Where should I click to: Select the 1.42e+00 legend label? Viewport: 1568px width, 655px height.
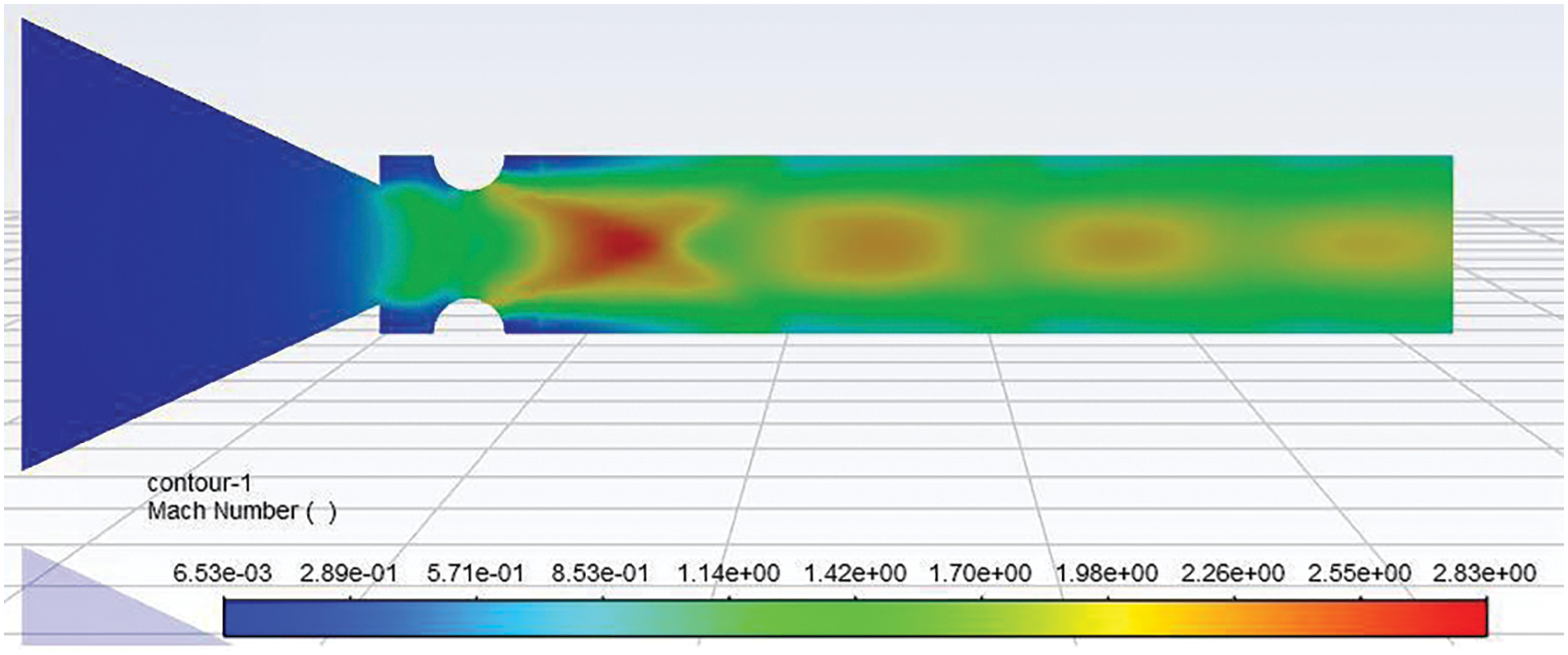pos(854,573)
